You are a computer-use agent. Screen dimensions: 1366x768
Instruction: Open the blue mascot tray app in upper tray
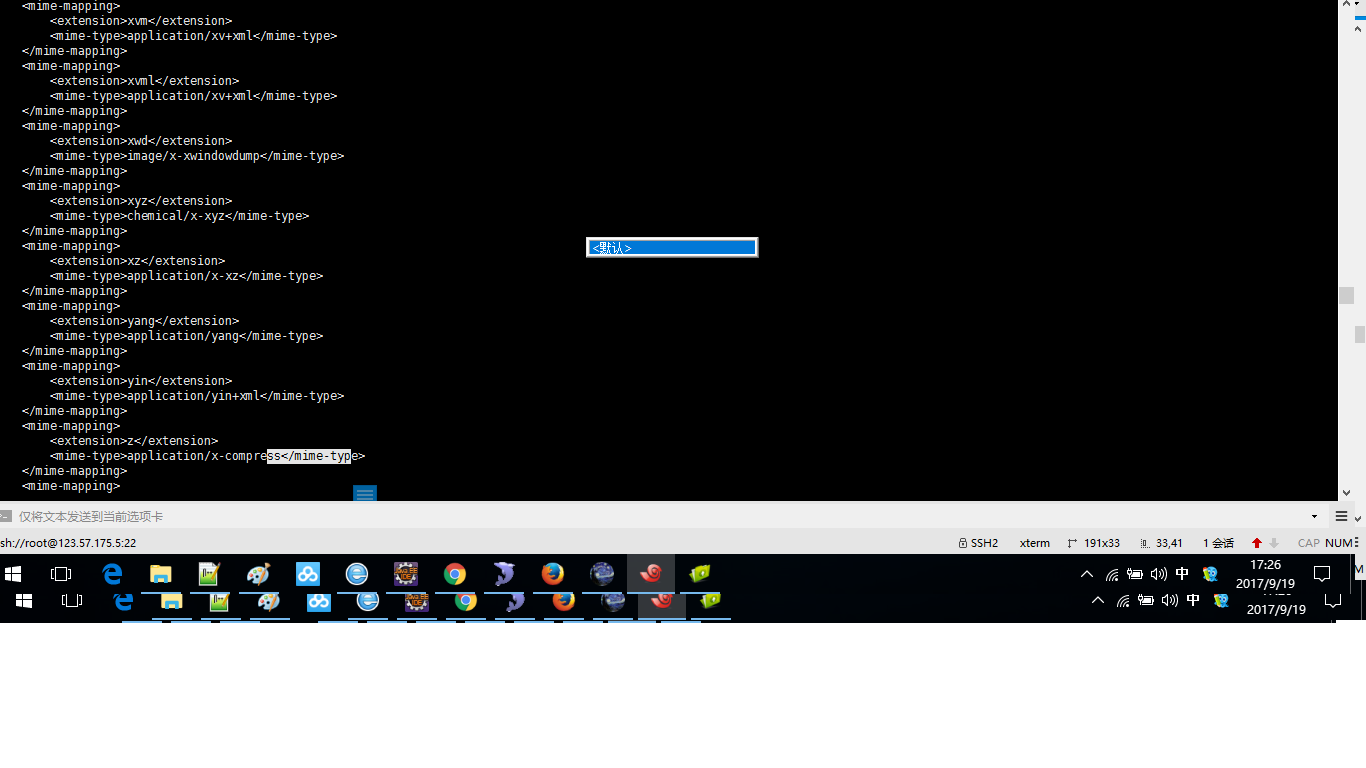1210,574
